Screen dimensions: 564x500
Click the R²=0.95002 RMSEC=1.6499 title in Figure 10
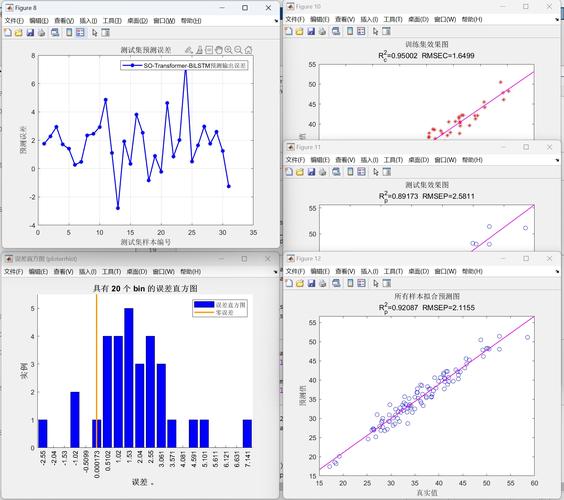pyautogui.click(x=426, y=56)
